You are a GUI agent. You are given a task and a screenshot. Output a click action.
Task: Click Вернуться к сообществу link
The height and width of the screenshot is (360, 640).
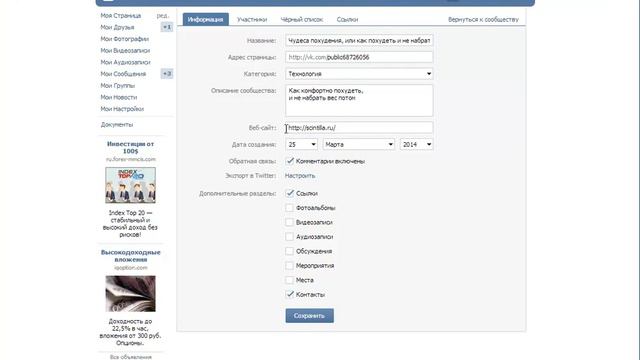click(x=483, y=19)
